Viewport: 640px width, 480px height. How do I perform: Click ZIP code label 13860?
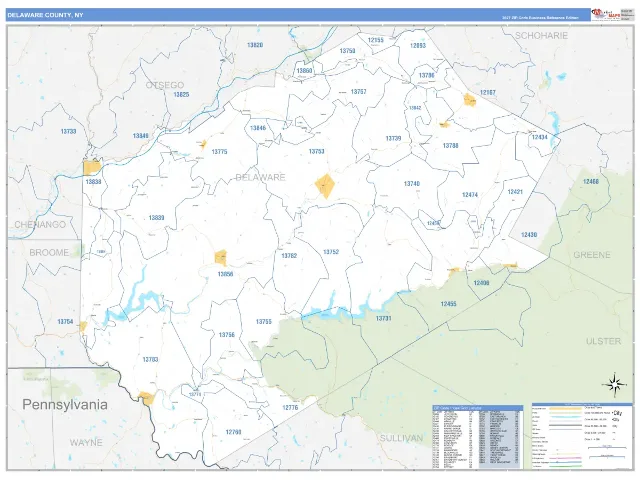click(x=304, y=71)
